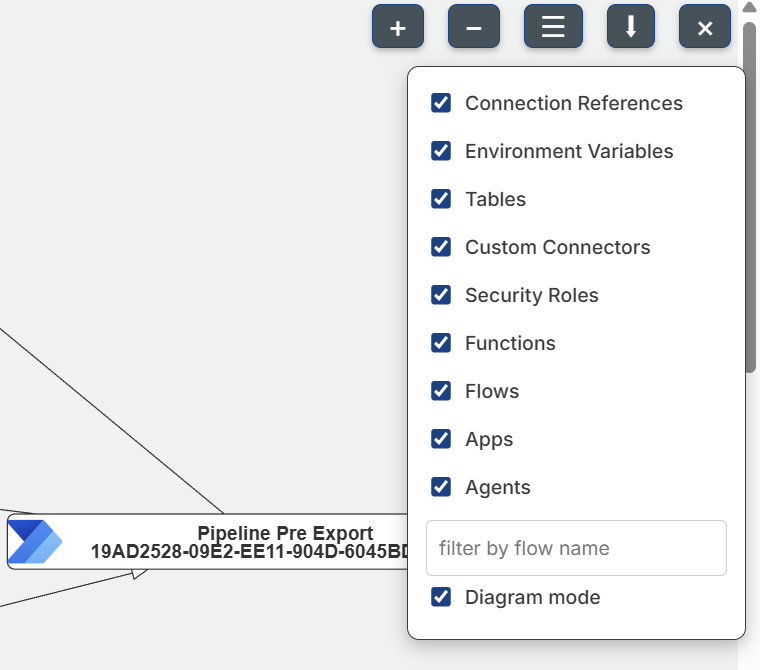Click the filter by flow name field
Screen dimensions: 760x670
tap(576, 548)
